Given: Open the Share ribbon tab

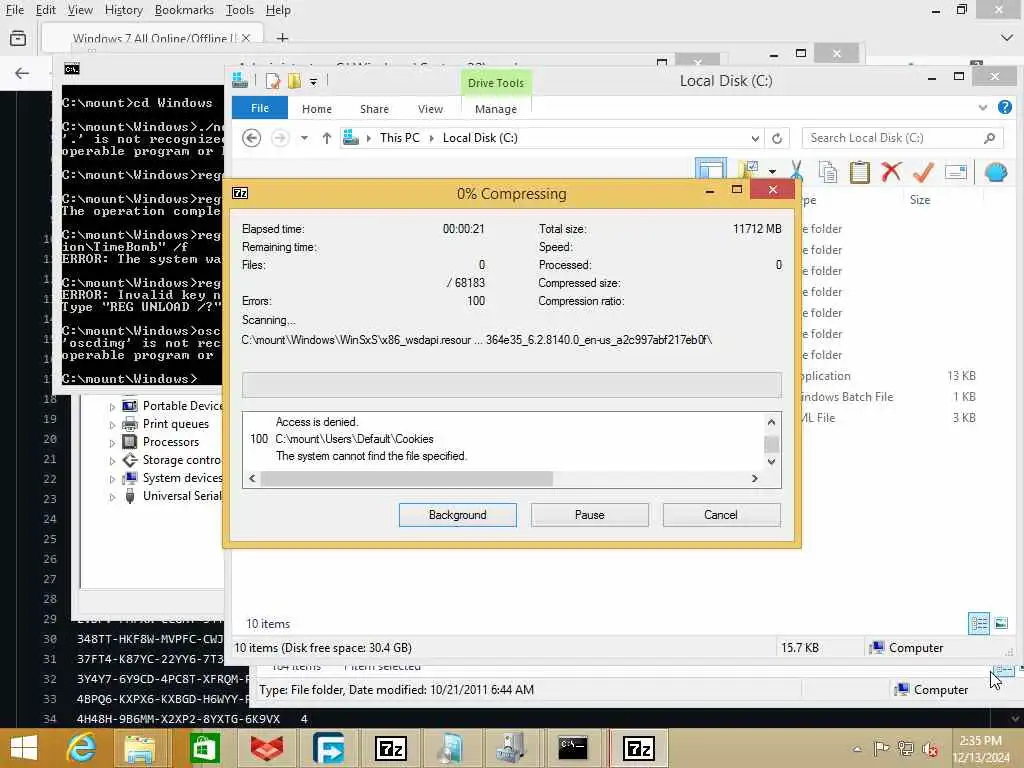Looking at the screenshot, I should point(374,108).
